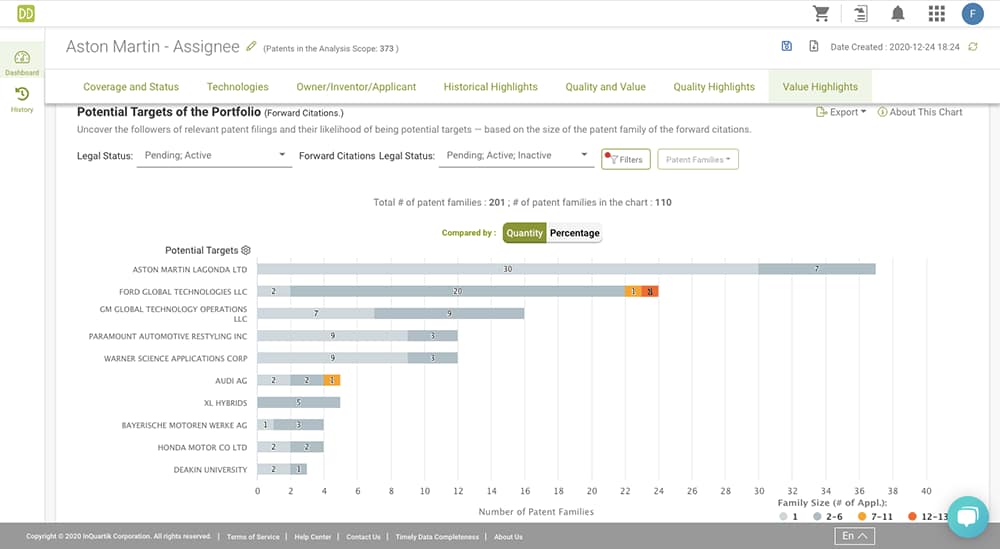Screen dimensions: 1000x549
Task: Open the export list icon in header
Action: (861, 13)
